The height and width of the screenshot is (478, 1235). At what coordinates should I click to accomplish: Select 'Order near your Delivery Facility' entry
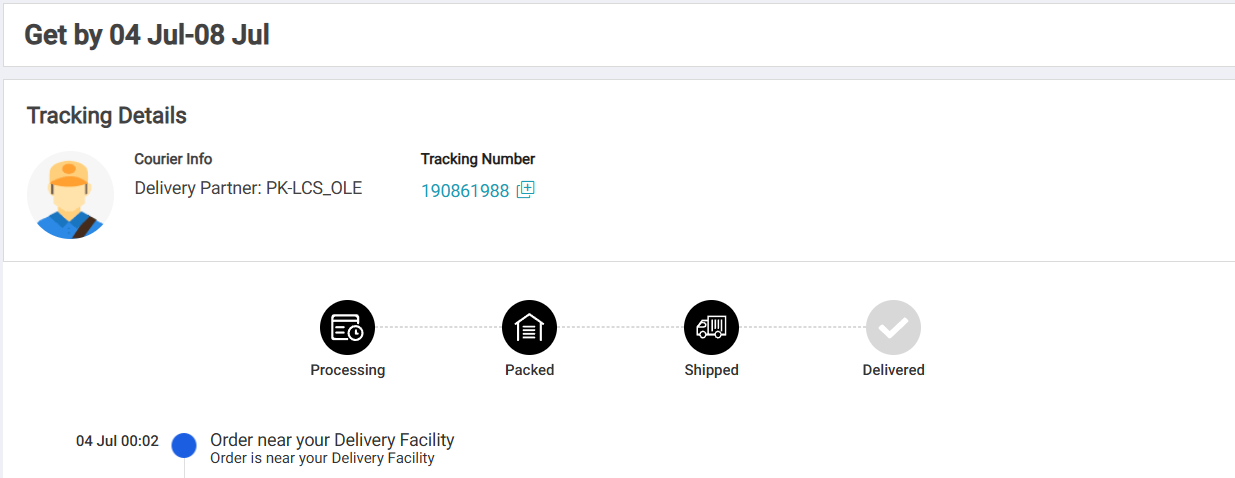click(332, 440)
